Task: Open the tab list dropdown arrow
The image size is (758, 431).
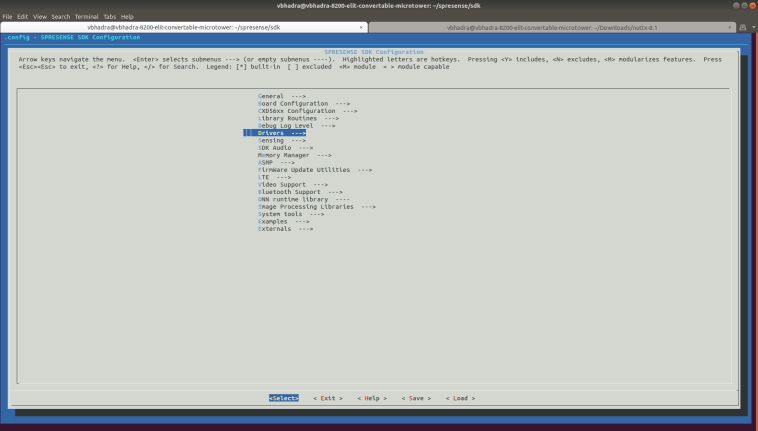Action: click(x=753, y=28)
